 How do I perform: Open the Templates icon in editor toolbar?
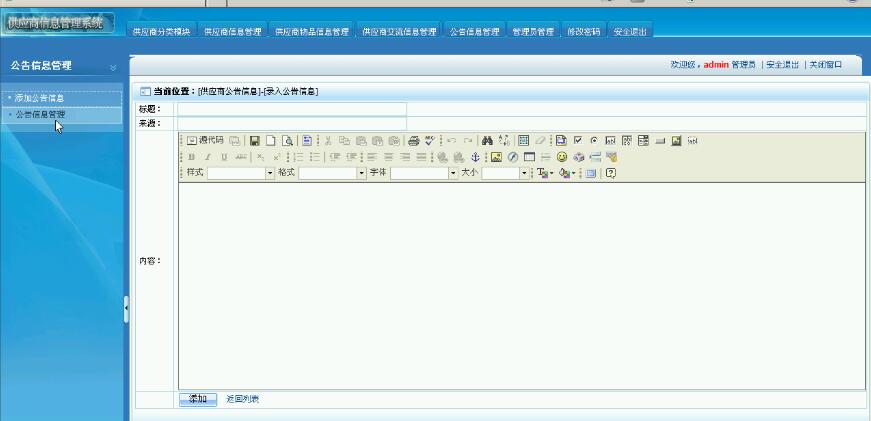point(307,141)
